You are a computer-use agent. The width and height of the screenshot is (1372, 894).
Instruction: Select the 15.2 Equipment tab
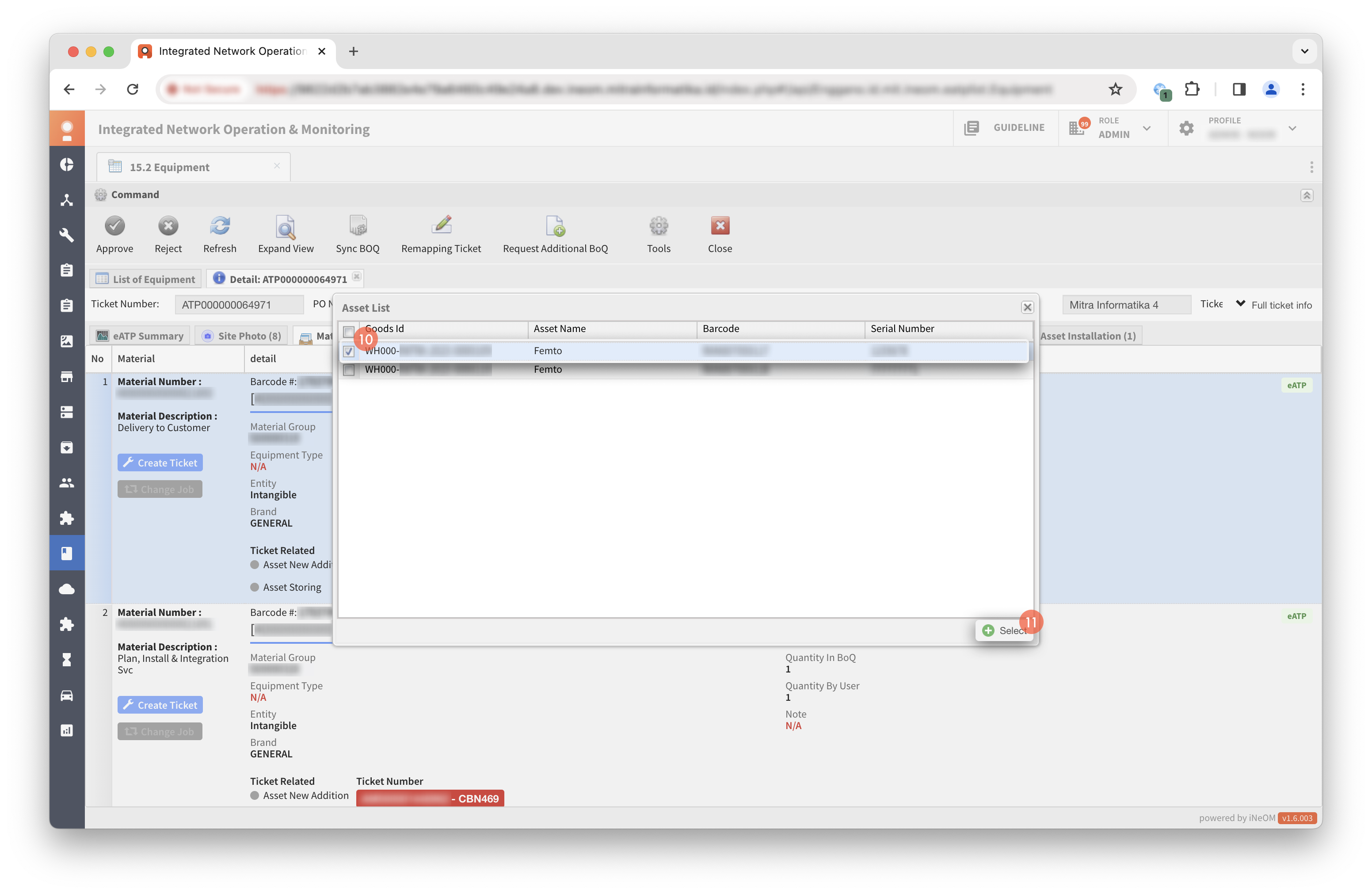[x=193, y=167]
